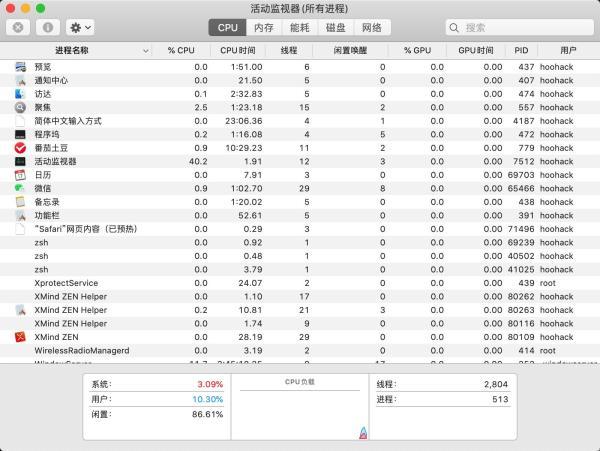Viewport: 600px width, 451px height.
Task: Select the 预览 Preview app icon
Action: (x=20, y=67)
